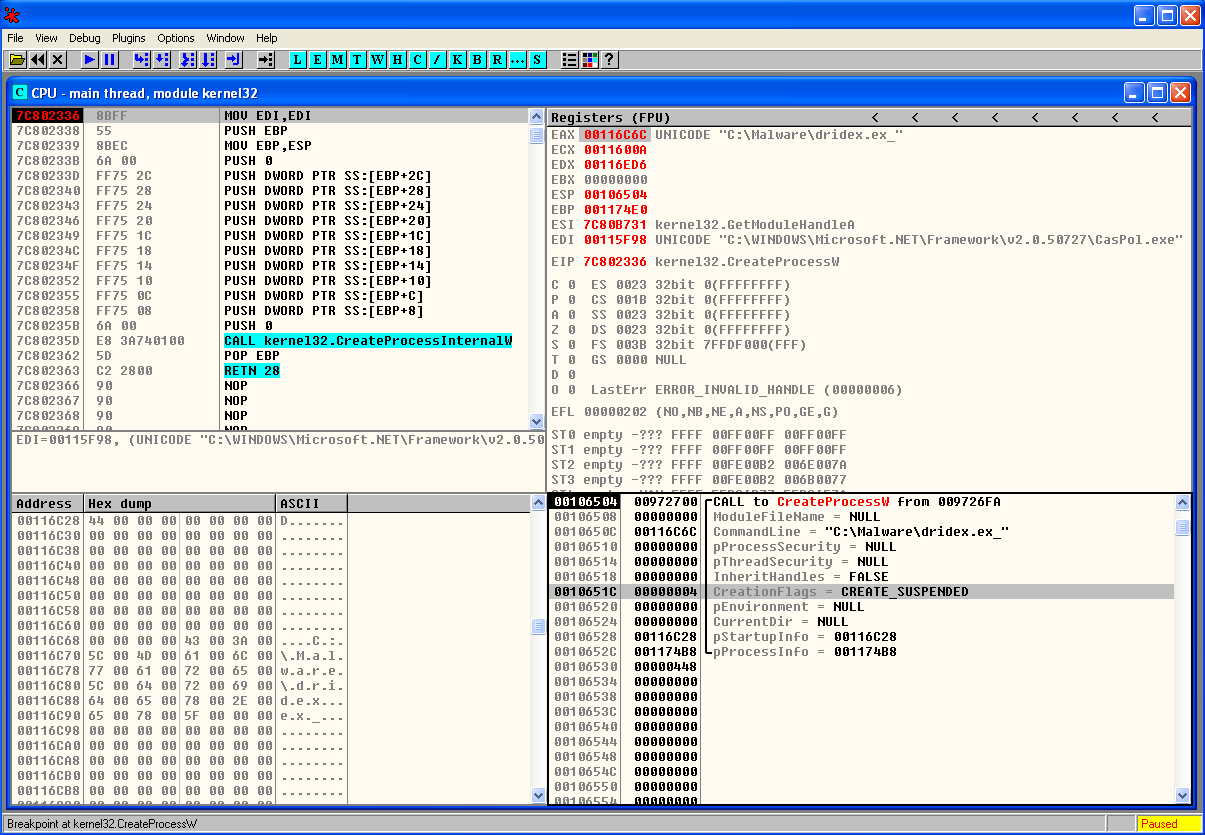Image resolution: width=1205 pixels, height=835 pixels.
Task: Open the Plugins menu
Action: point(129,38)
